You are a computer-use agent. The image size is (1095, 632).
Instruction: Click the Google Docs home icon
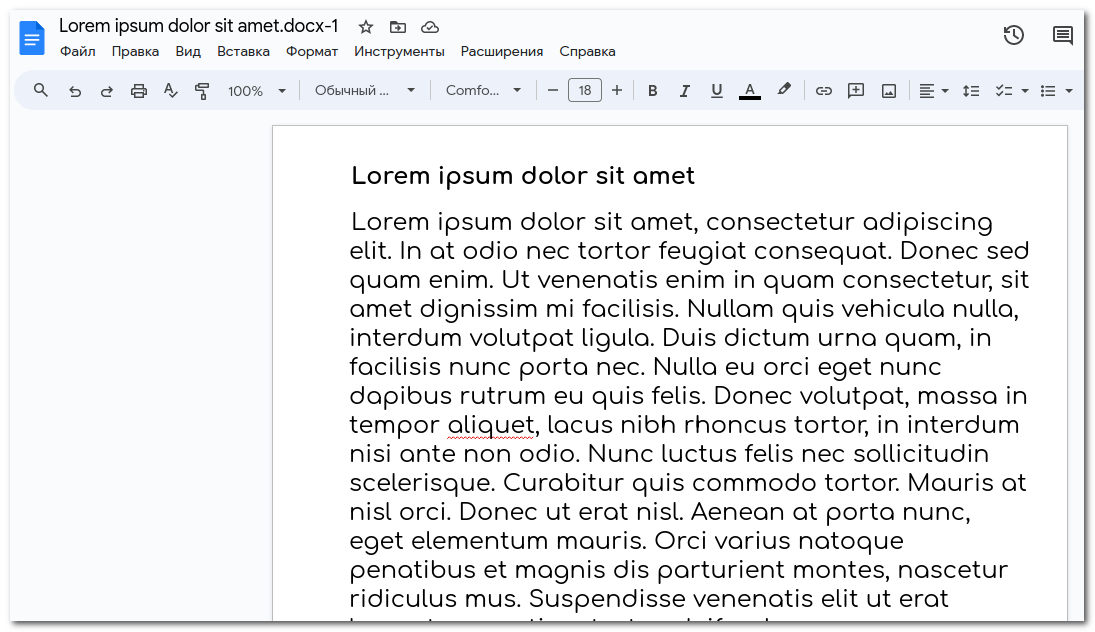click(31, 38)
